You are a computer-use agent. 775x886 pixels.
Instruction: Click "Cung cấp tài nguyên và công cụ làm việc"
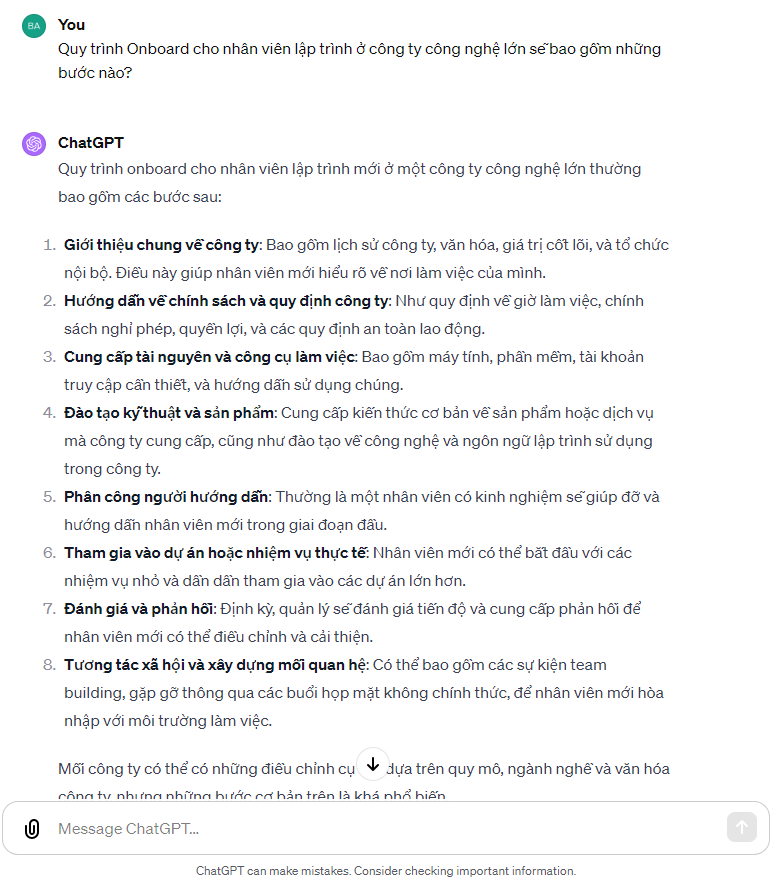coord(210,357)
